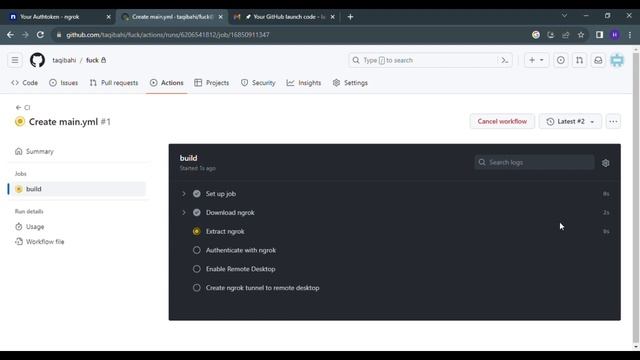This screenshot has width=640, height=360.
Task: Open Chrome three-dot menu
Action: click(630, 35)
